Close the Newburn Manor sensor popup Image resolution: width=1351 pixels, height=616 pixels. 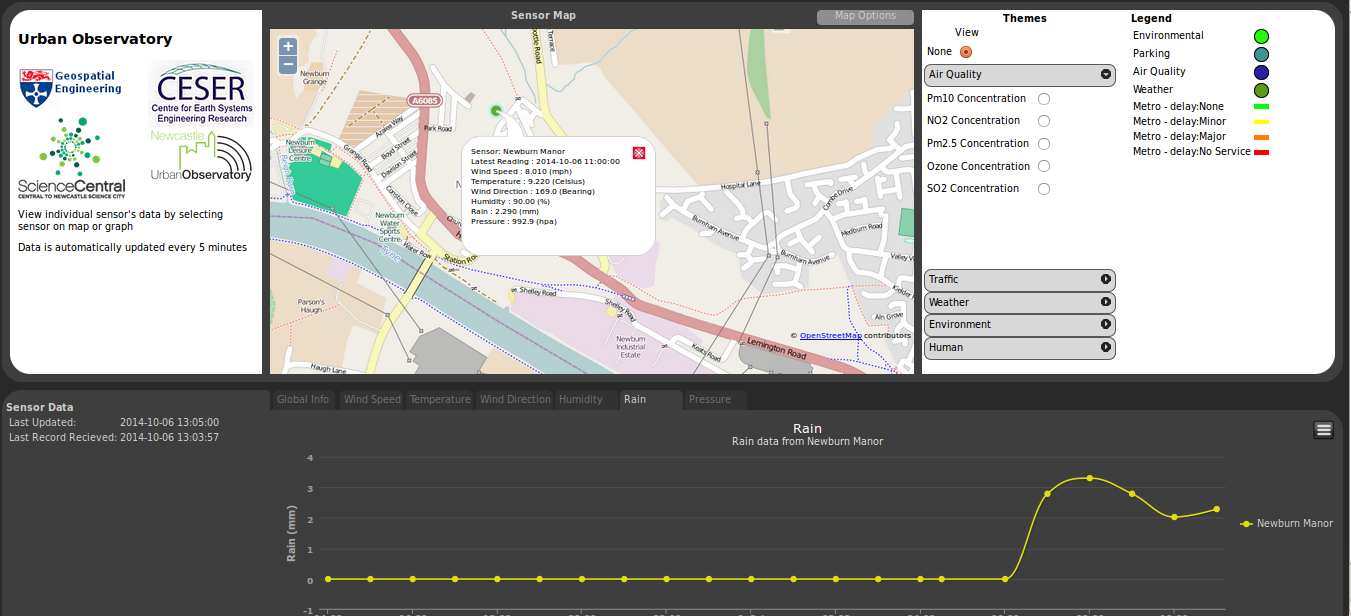(x=639, y=152)
